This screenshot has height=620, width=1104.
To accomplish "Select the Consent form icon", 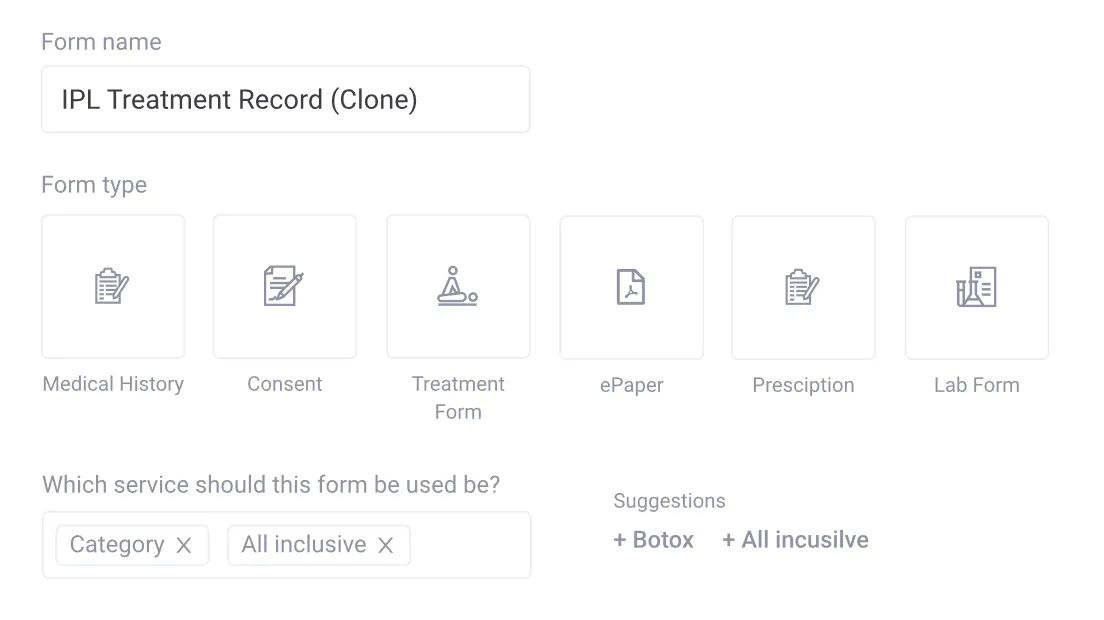I will point(285,287).
